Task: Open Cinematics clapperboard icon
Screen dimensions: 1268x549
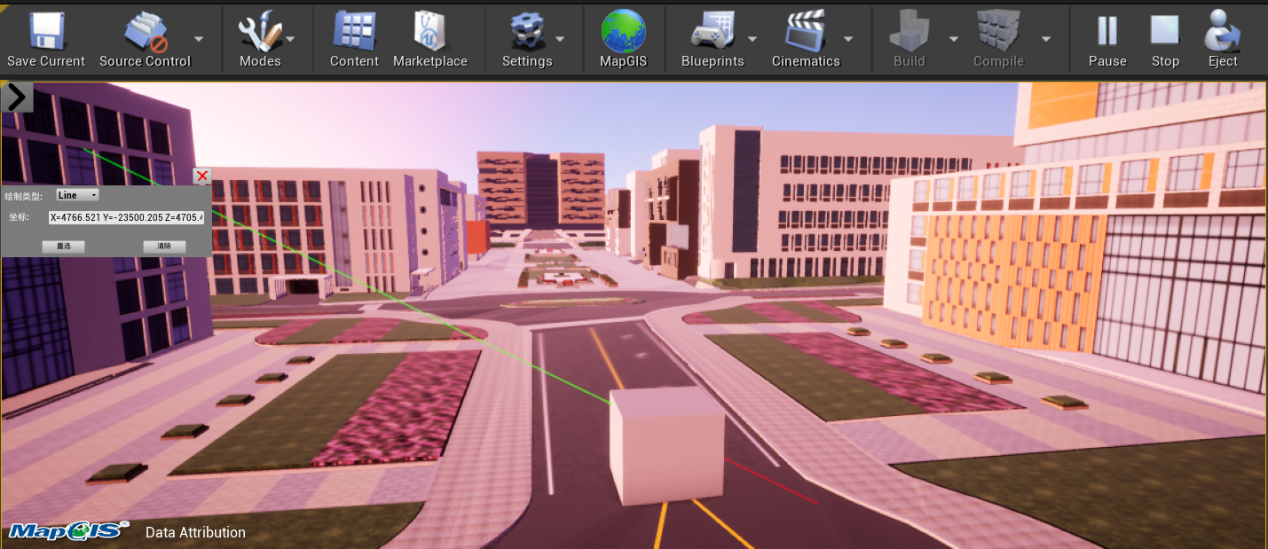Action: click(805, 32)
